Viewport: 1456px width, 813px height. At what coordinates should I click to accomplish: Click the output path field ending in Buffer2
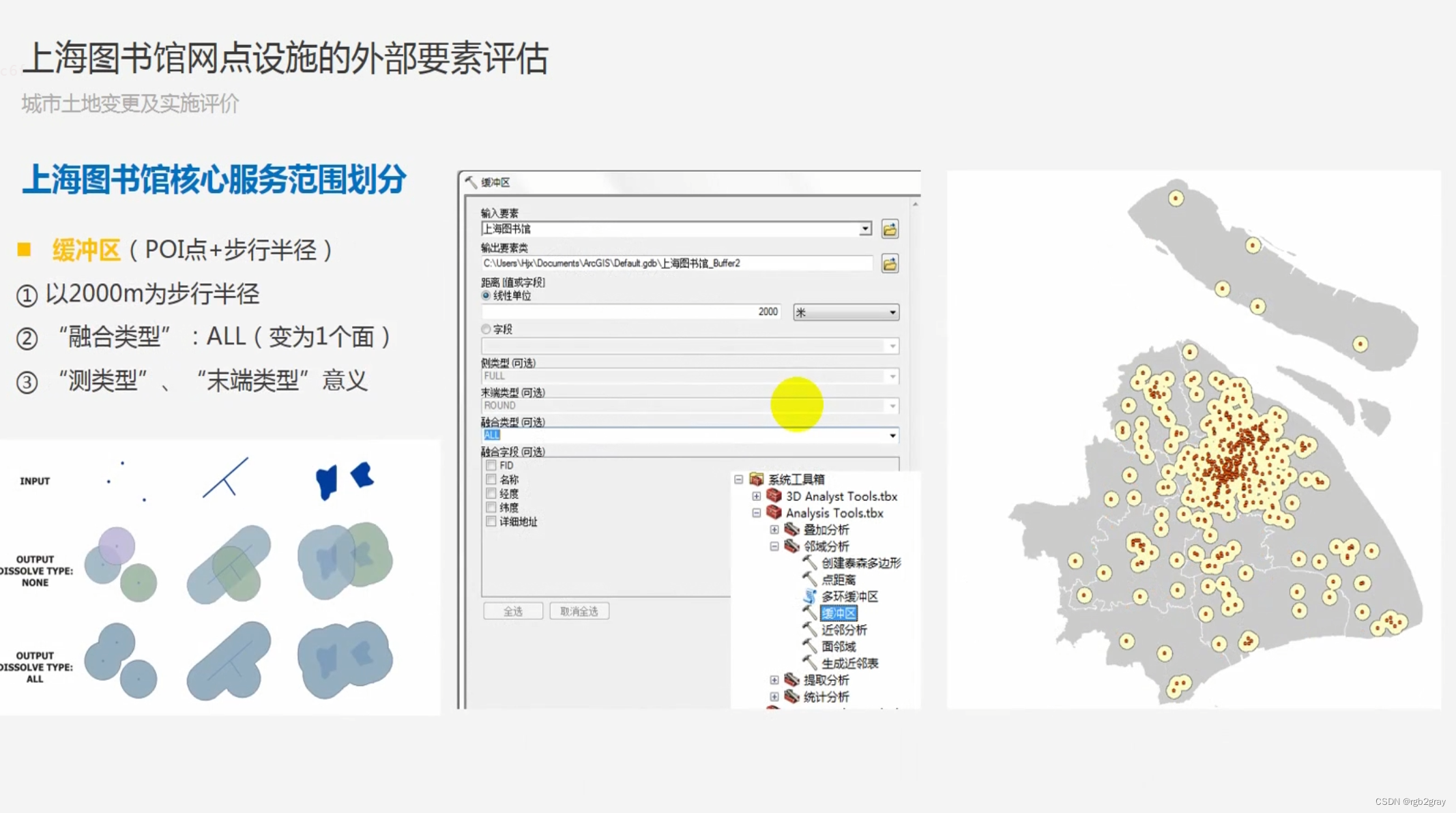click(677, 263)
